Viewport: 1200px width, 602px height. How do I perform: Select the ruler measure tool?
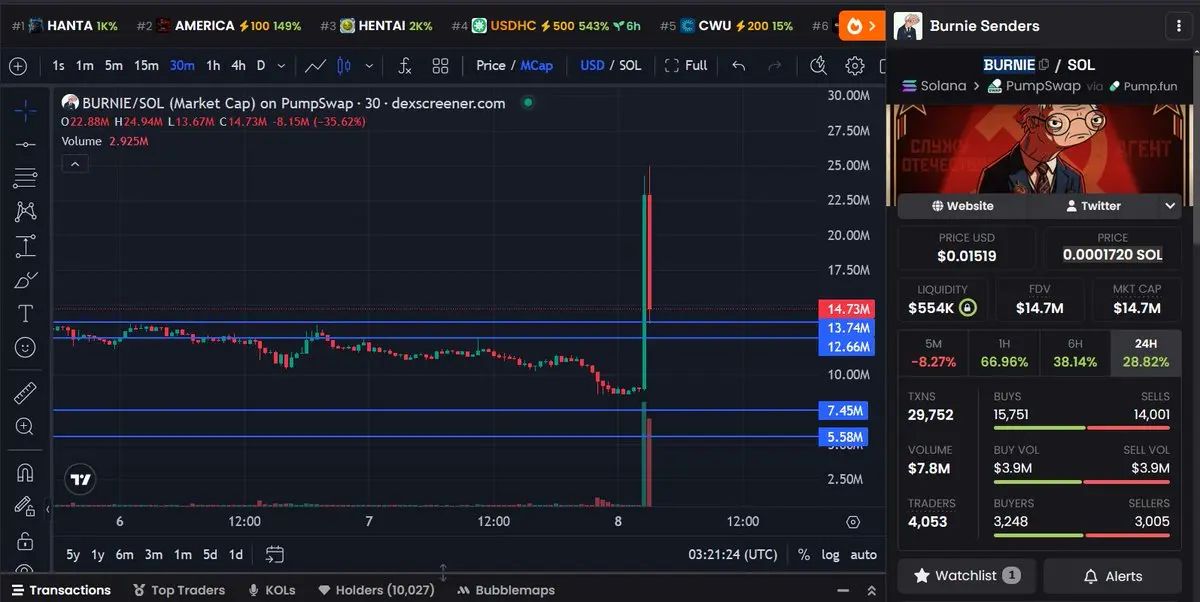coord(25,393)
